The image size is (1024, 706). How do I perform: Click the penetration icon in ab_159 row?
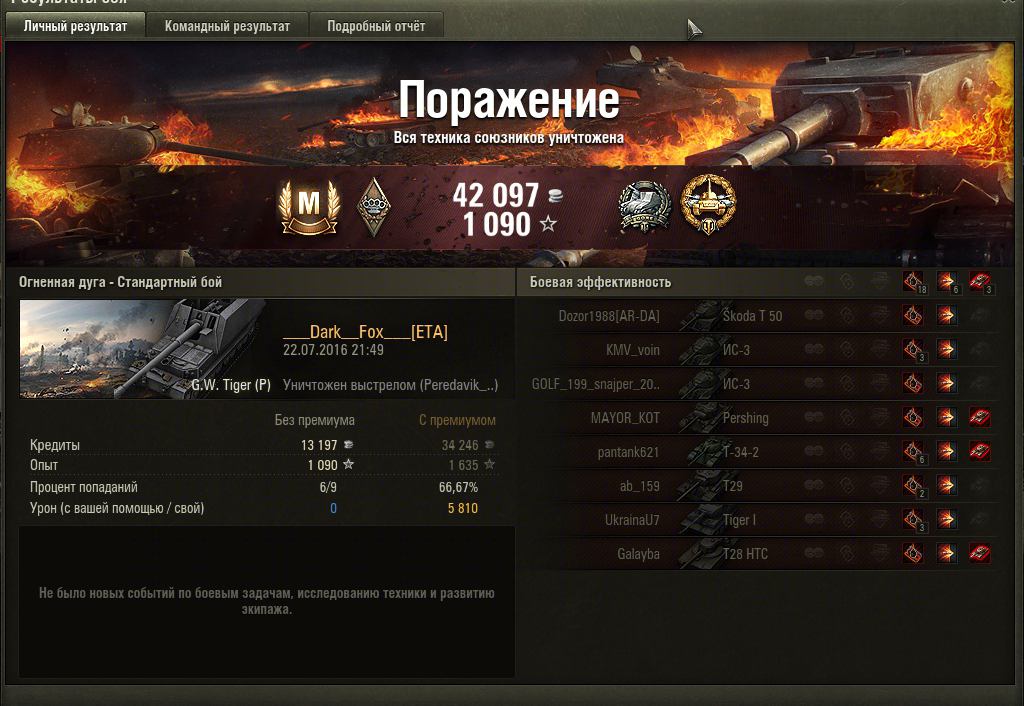pos(946,485)
